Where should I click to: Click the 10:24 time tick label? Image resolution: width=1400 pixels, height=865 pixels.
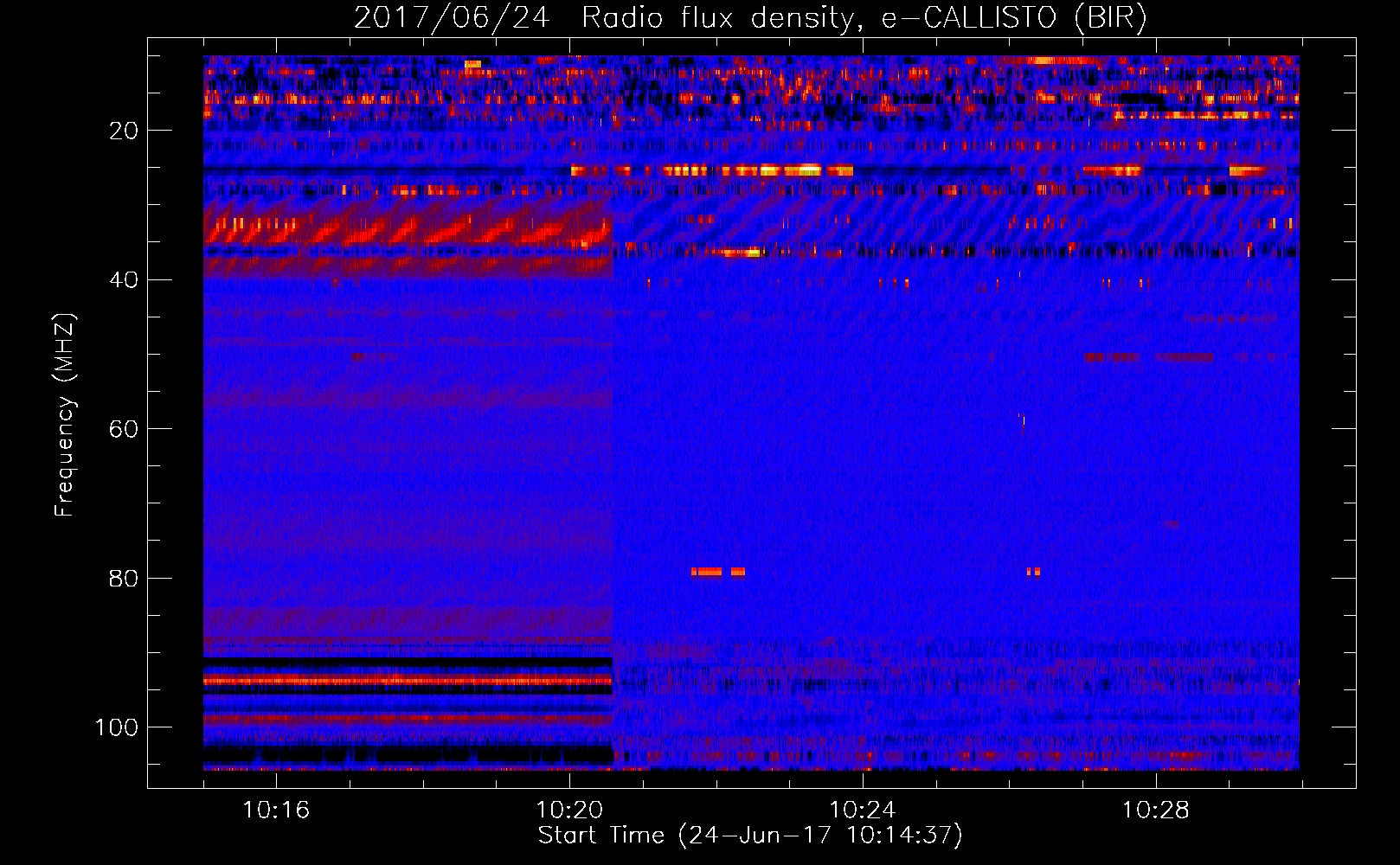[x=863, y=811]
